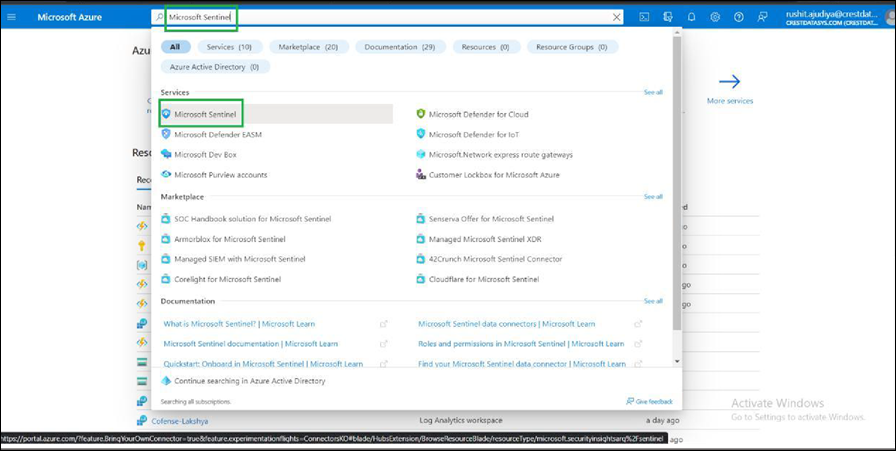This screenshot has width=896, height=451.
Task: Click the Corelight marketplace bag icon
Action: [166, 280]
